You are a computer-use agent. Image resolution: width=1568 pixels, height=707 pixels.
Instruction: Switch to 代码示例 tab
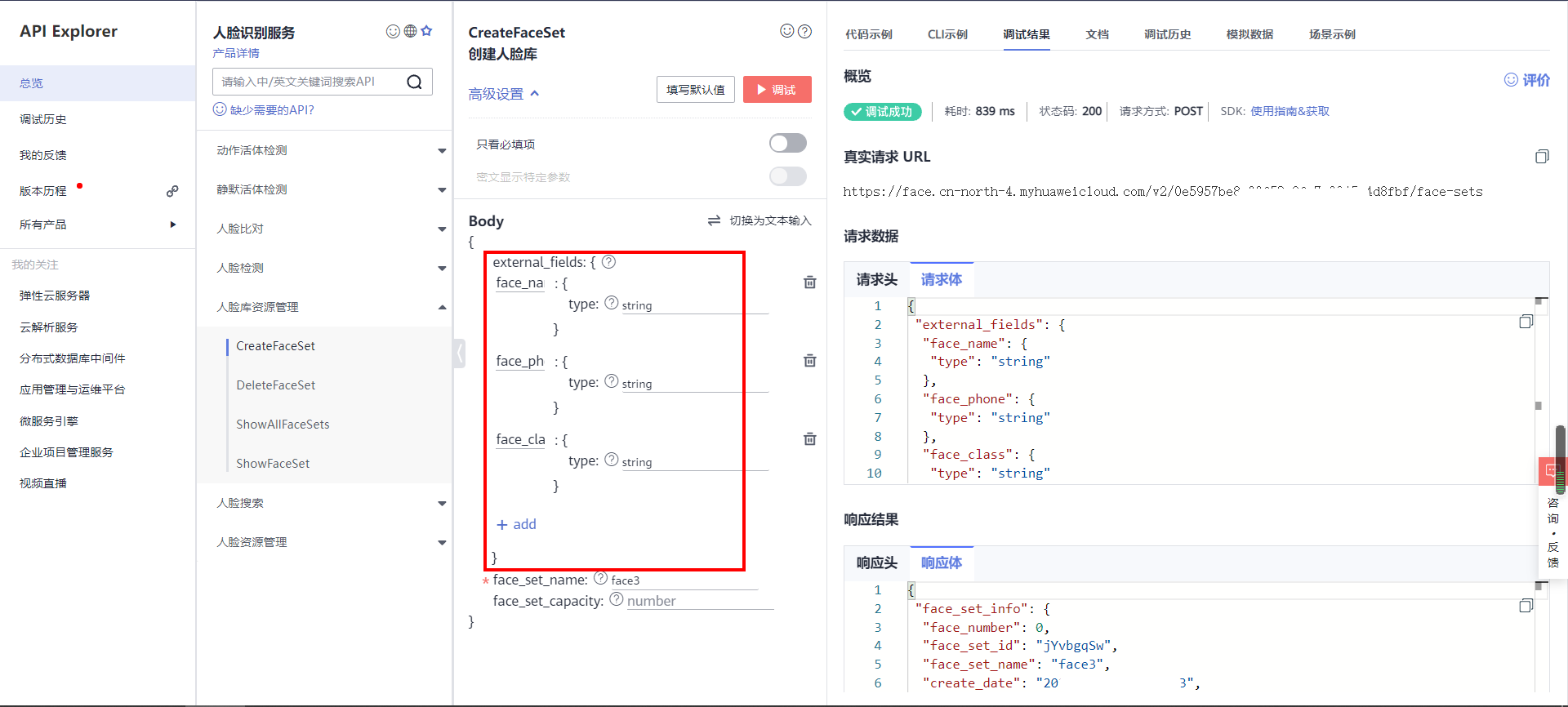pyautogui.click(x=869, y=34)
